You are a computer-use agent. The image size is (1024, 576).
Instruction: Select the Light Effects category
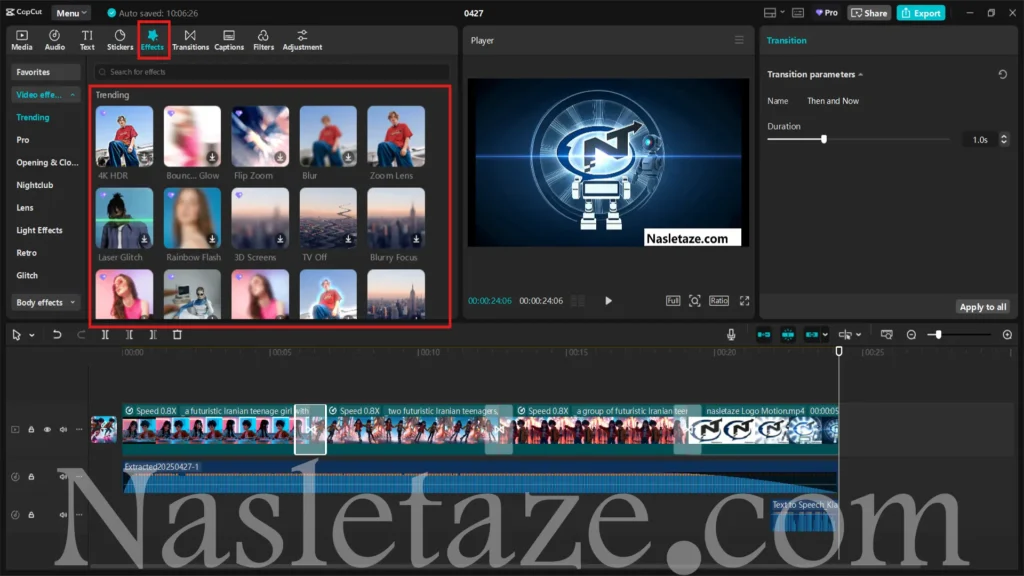click(39, 231)
